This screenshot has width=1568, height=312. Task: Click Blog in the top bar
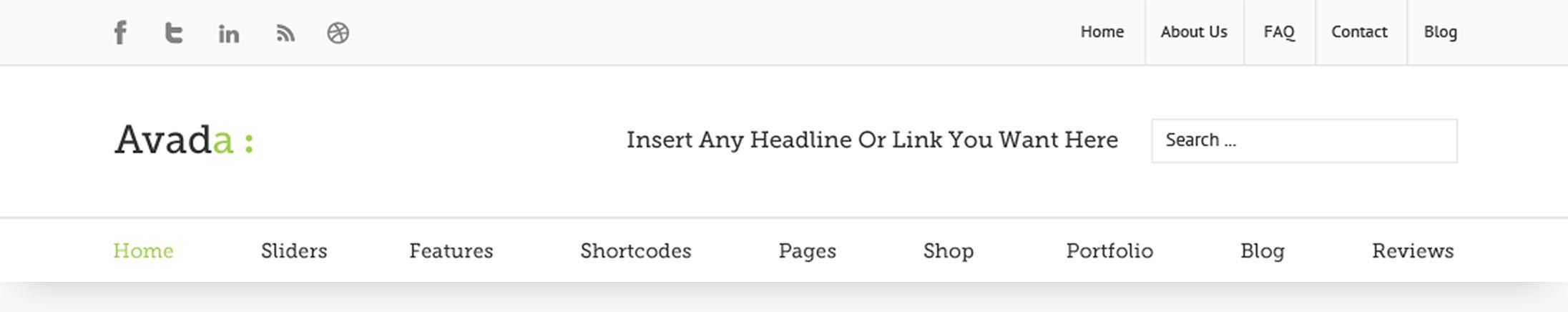point(1440,32)
